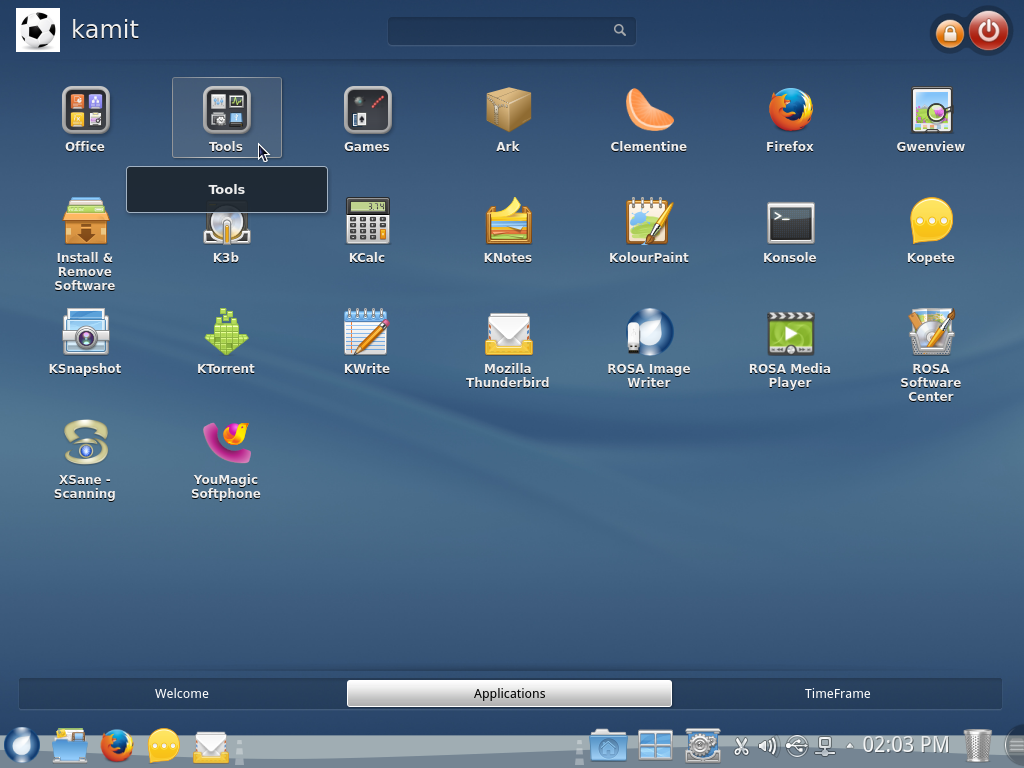Image resolution: width=1024 pixels, height=768 pixels.
Task: Open the network connection tray icon
Action: pyautogui.click(x=825, y=746)
